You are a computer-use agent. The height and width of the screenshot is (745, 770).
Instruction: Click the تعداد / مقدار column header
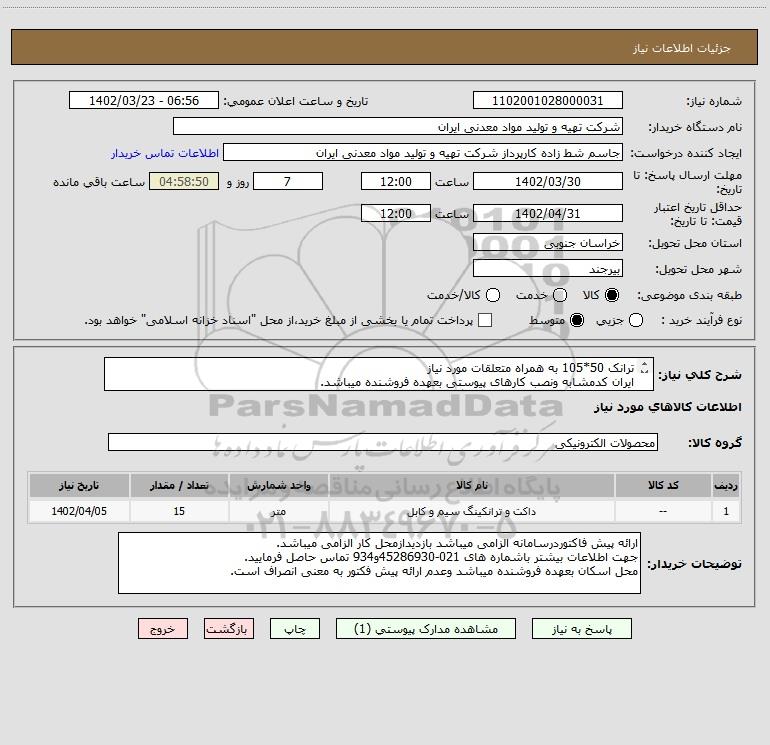coord(179,485)
